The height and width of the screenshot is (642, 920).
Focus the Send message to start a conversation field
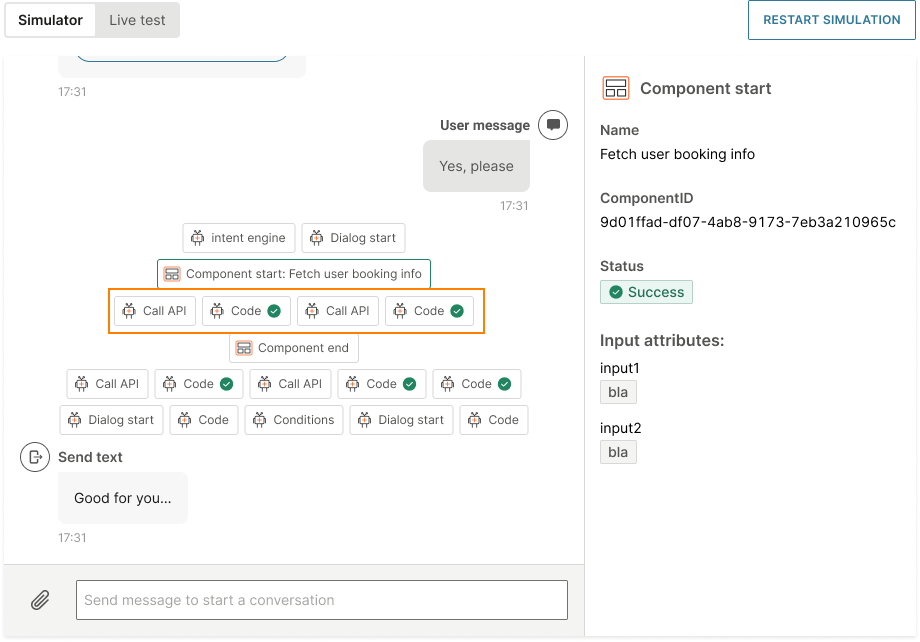[322, 600]
